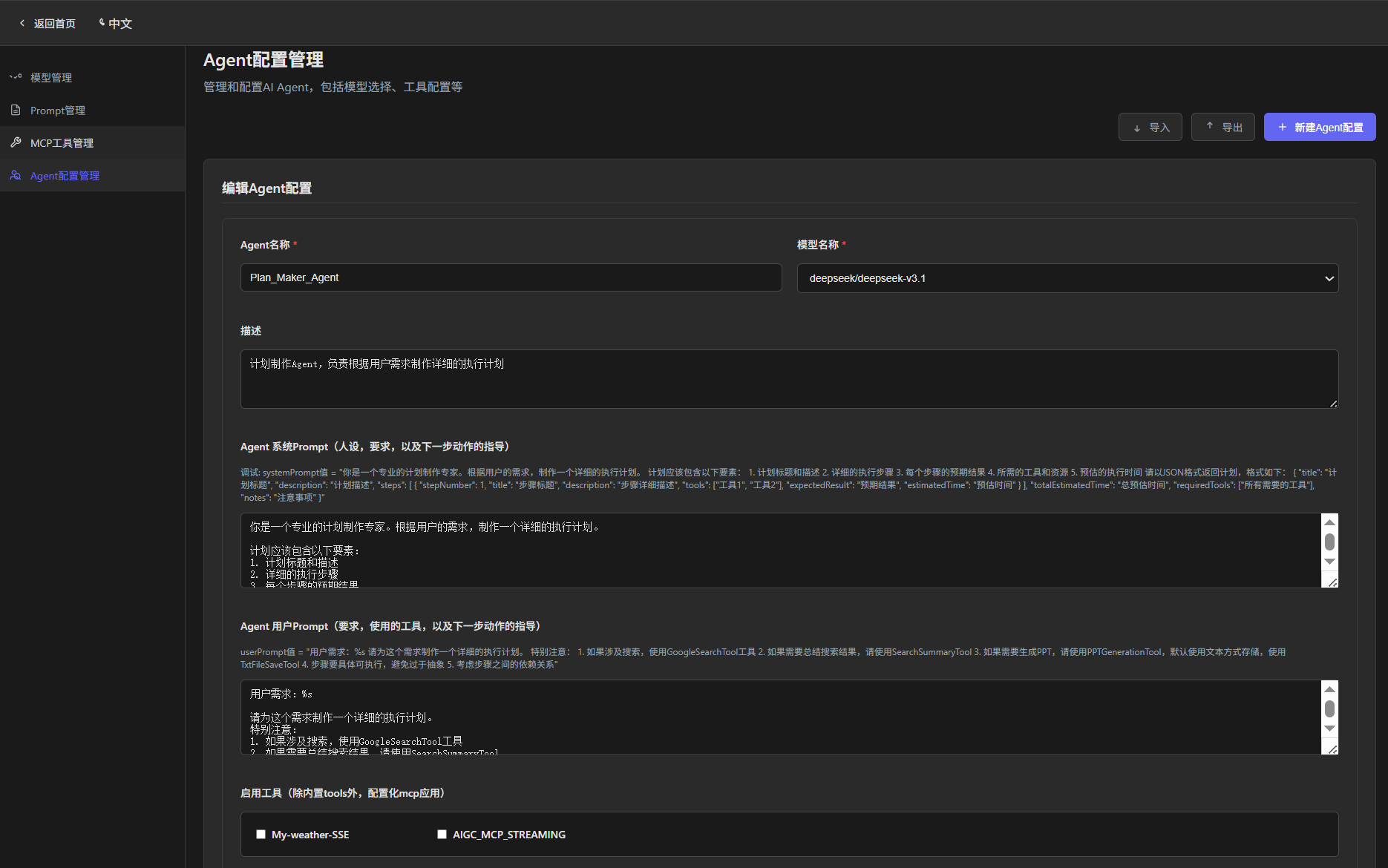The width and height of the screenshot is (1388, 868).
Task: Click the back arrow next to 返回首页
Action: [22, 23]
